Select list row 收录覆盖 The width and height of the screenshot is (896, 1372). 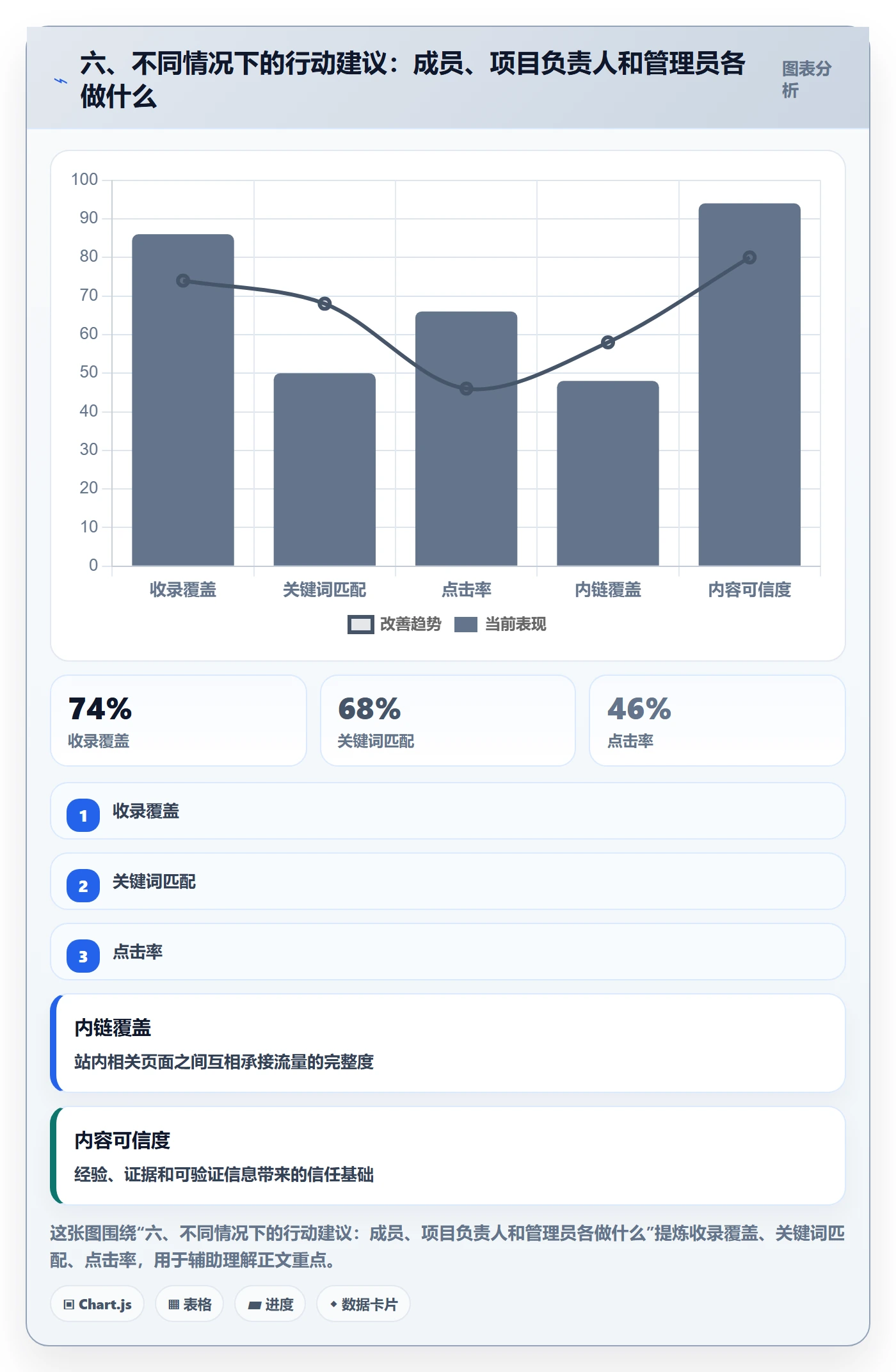pos(448,811)
